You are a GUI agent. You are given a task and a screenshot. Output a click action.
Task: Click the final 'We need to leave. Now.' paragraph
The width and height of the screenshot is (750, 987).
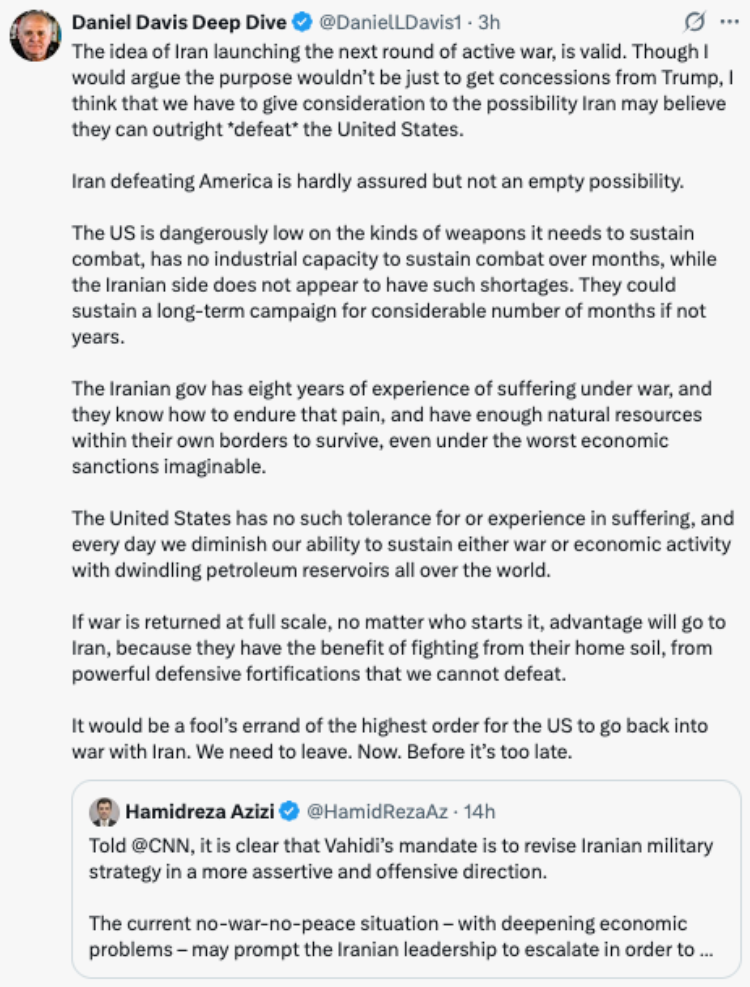click(x=390, y=738)
